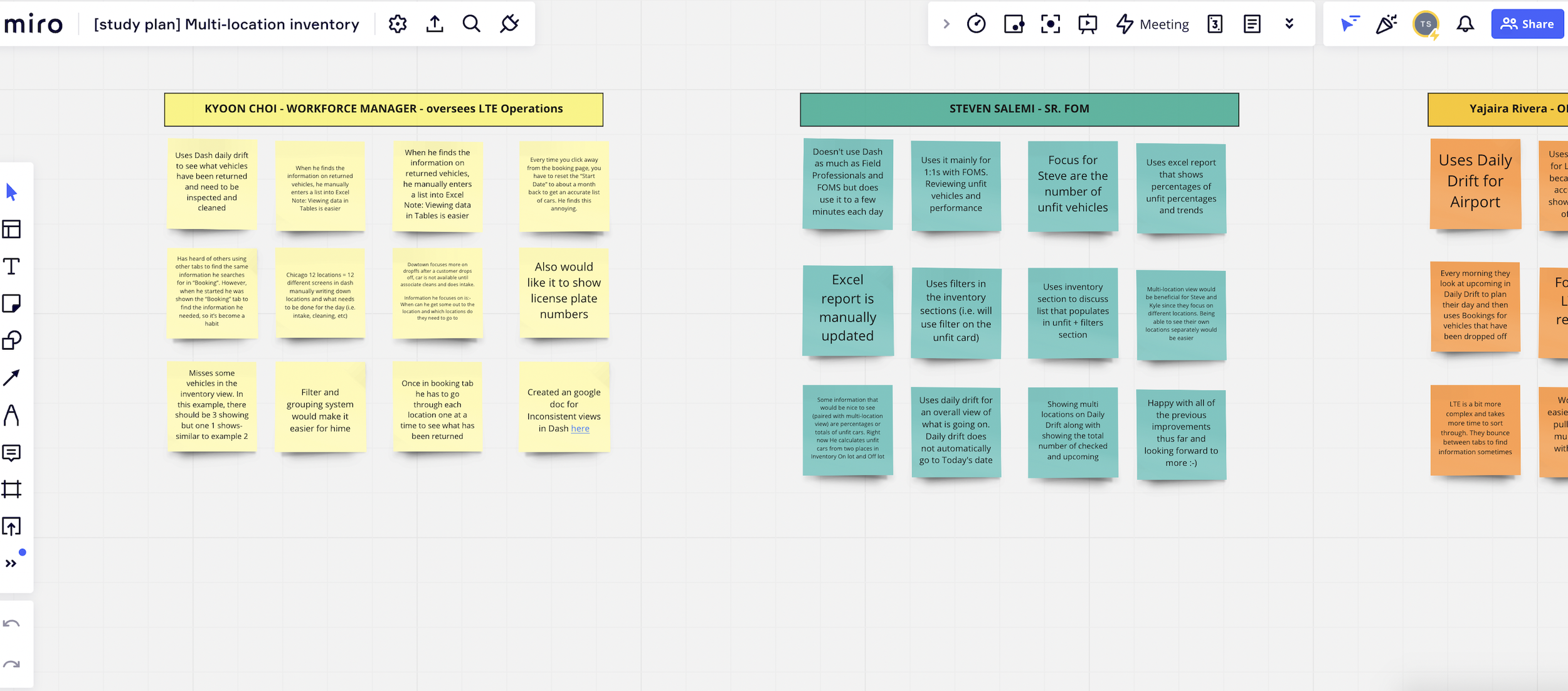This screenshot has height=691, width=1568.
Task: Select the Frame tool
Action: point(12,489)
